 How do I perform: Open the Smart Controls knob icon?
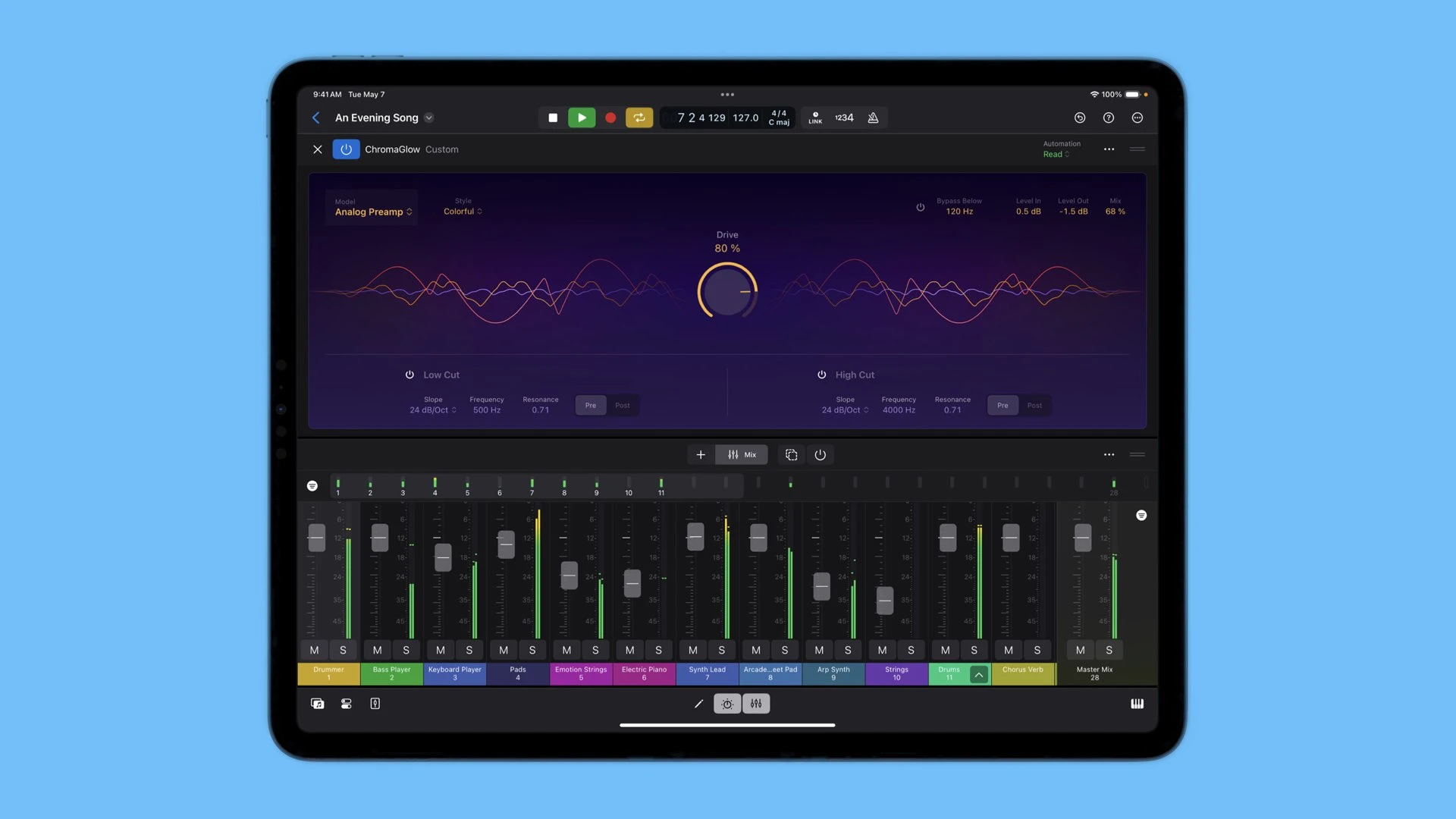726,704
